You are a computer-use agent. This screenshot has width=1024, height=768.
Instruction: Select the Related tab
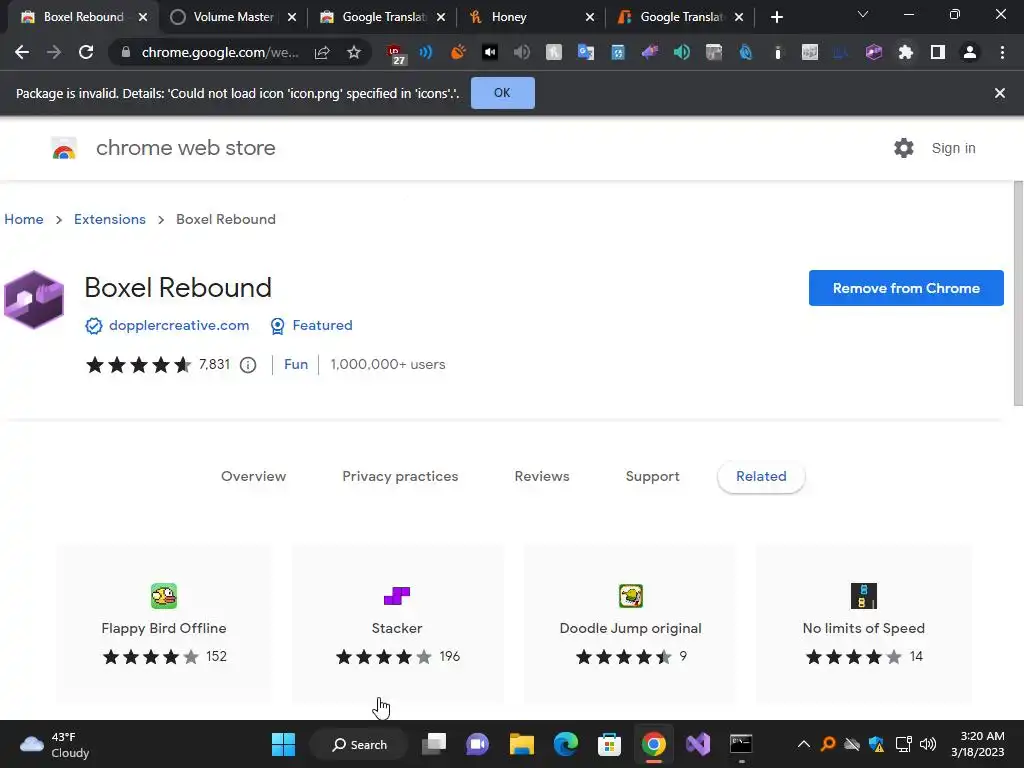click(x=761, y=477)
